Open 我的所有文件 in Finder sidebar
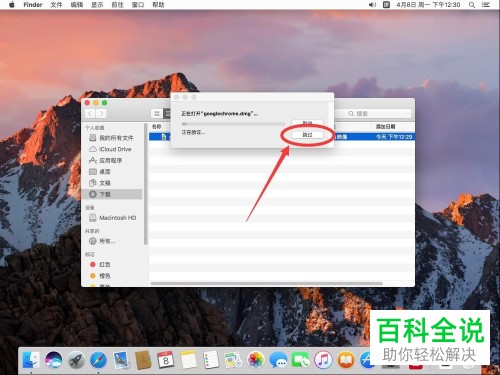The image size is (500, 375). (111, 138)
